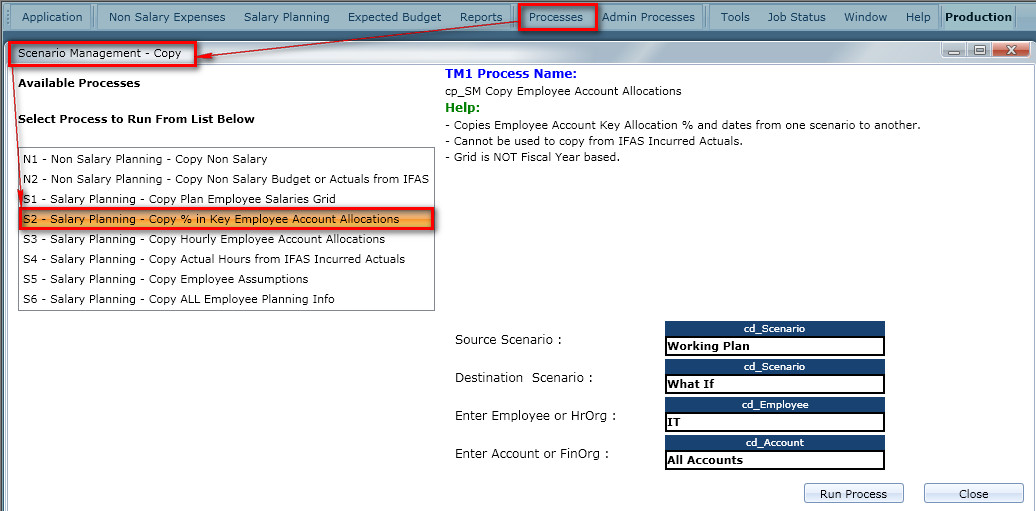The height and width of the screenshot is (511, 1036).
Task: Open the Reports menu
Action: 481,17
